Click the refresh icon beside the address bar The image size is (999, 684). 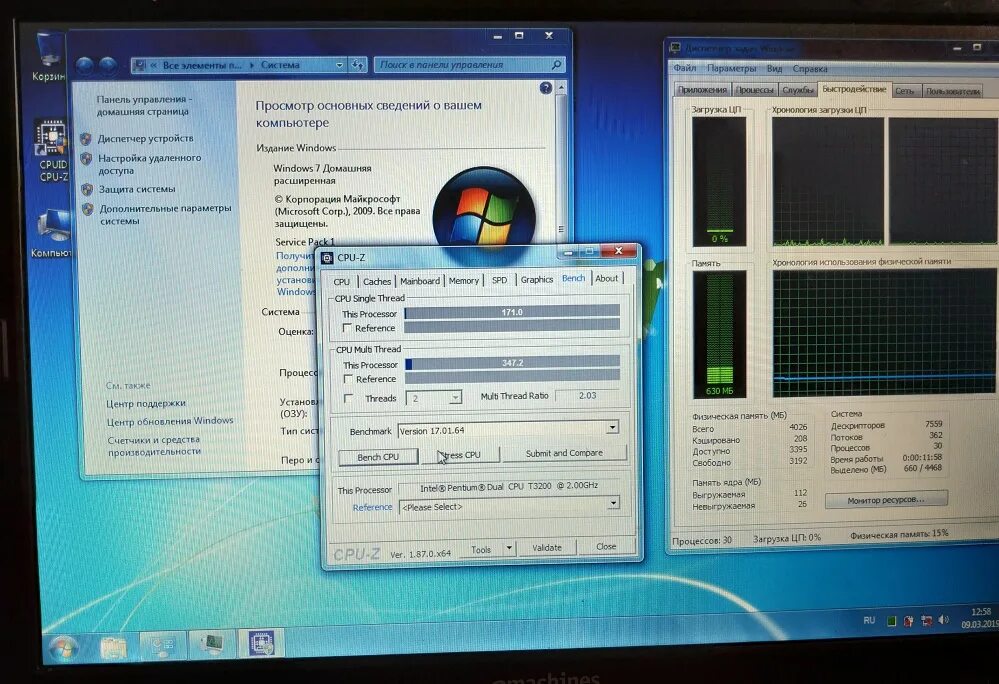click(357, 65)
